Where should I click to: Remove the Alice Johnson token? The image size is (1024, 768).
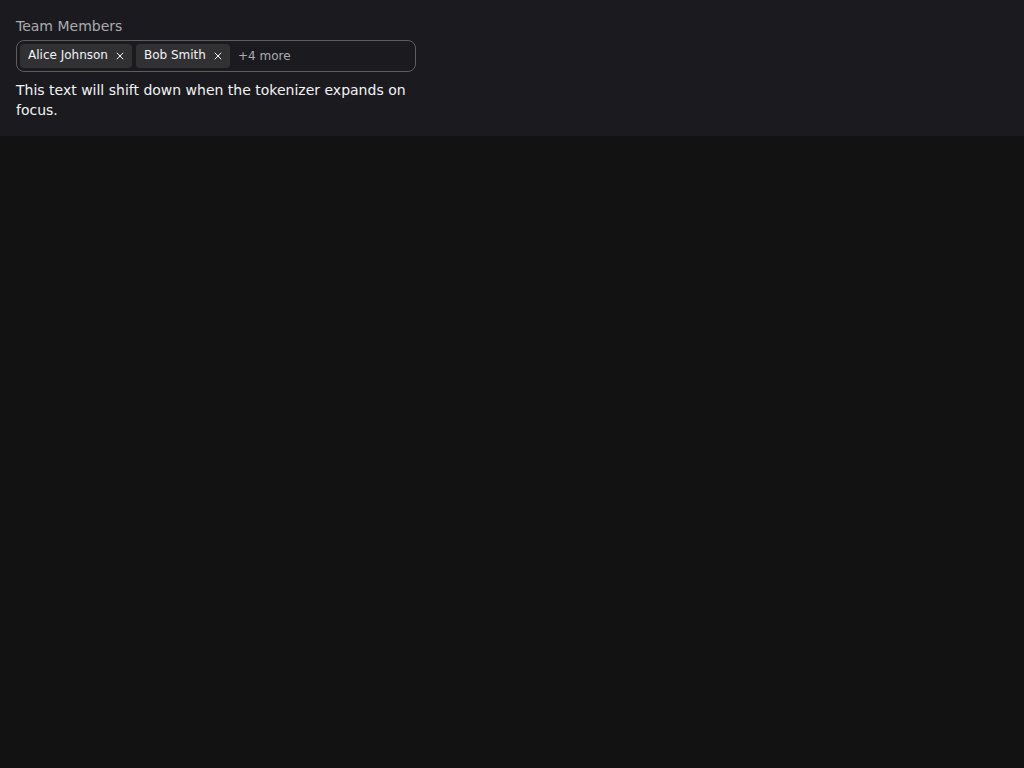120,56
